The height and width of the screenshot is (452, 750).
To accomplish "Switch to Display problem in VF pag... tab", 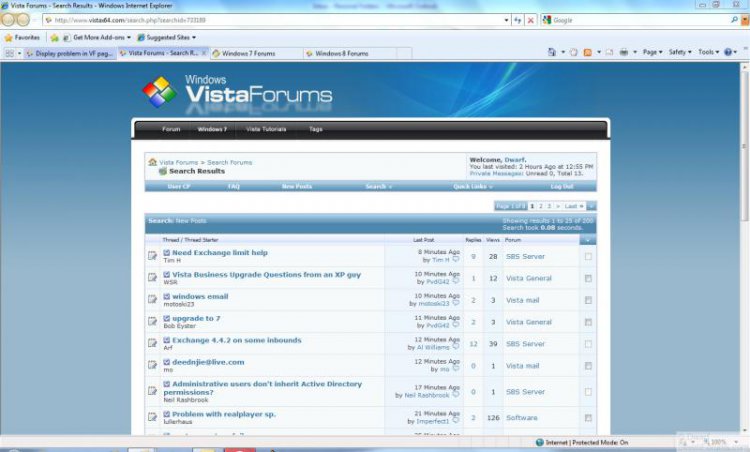I will [x=70, y=53].
